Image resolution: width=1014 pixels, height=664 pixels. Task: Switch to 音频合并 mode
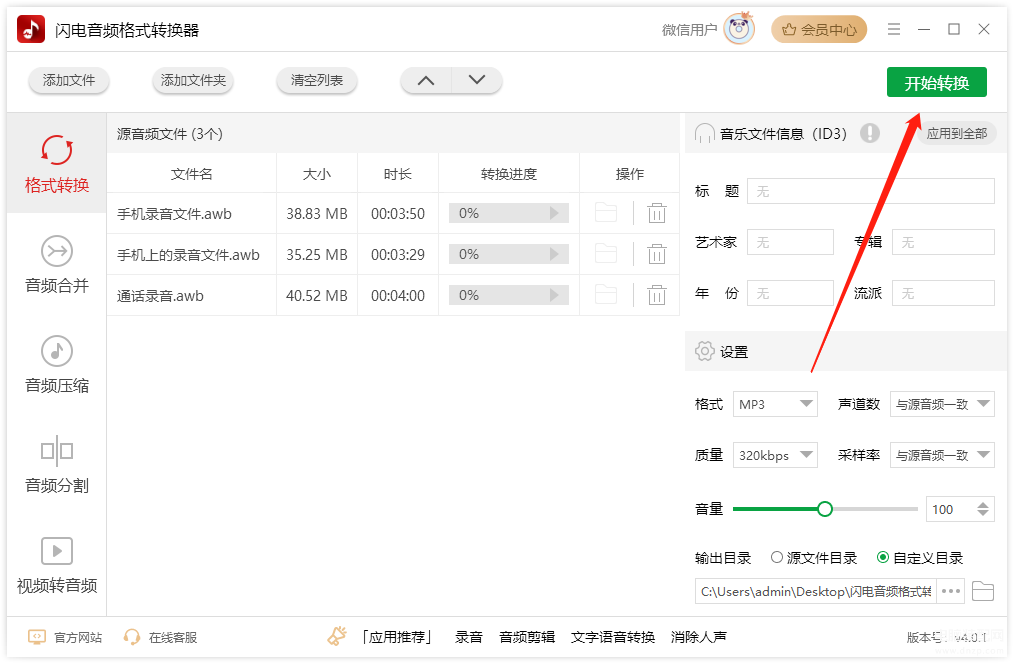point(57,264)
